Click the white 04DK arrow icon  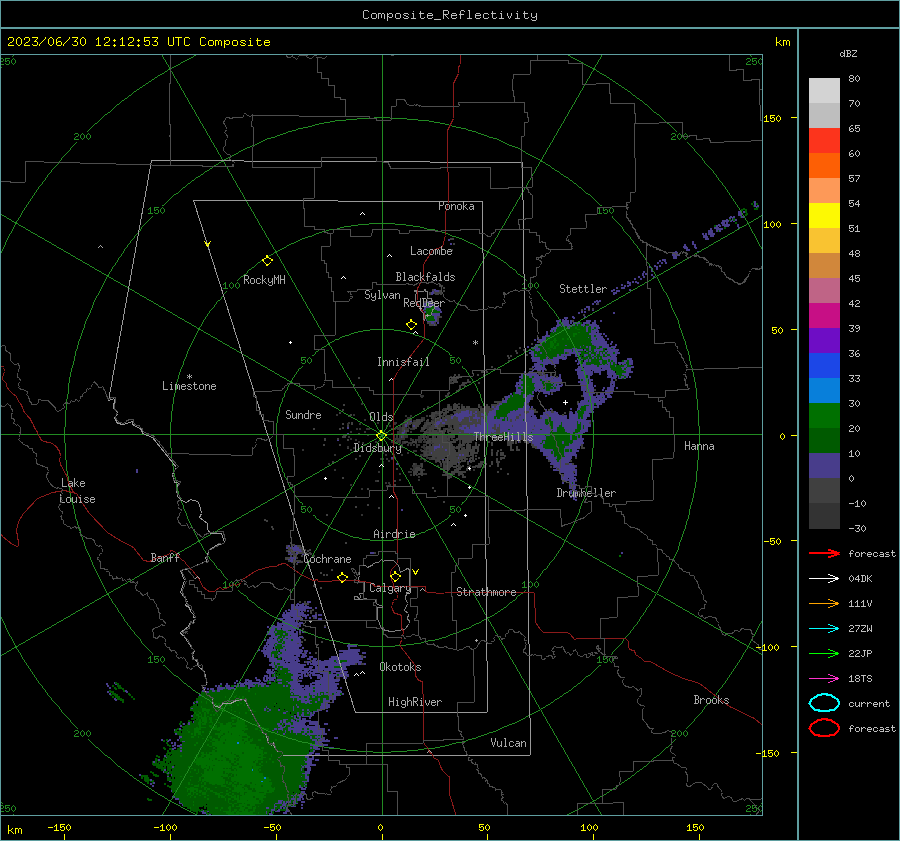pyautogui.click(x=824, y=578)
